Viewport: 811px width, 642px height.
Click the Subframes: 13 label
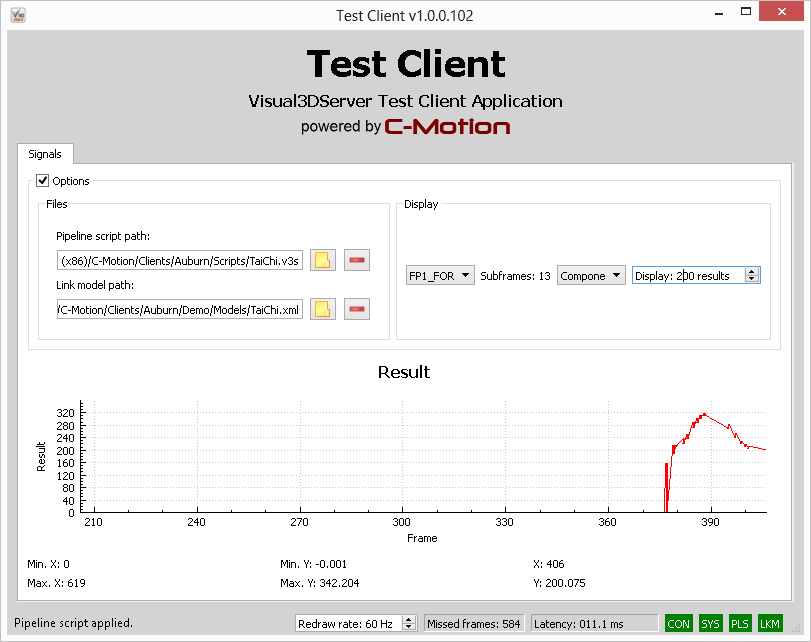click(515, 276)
